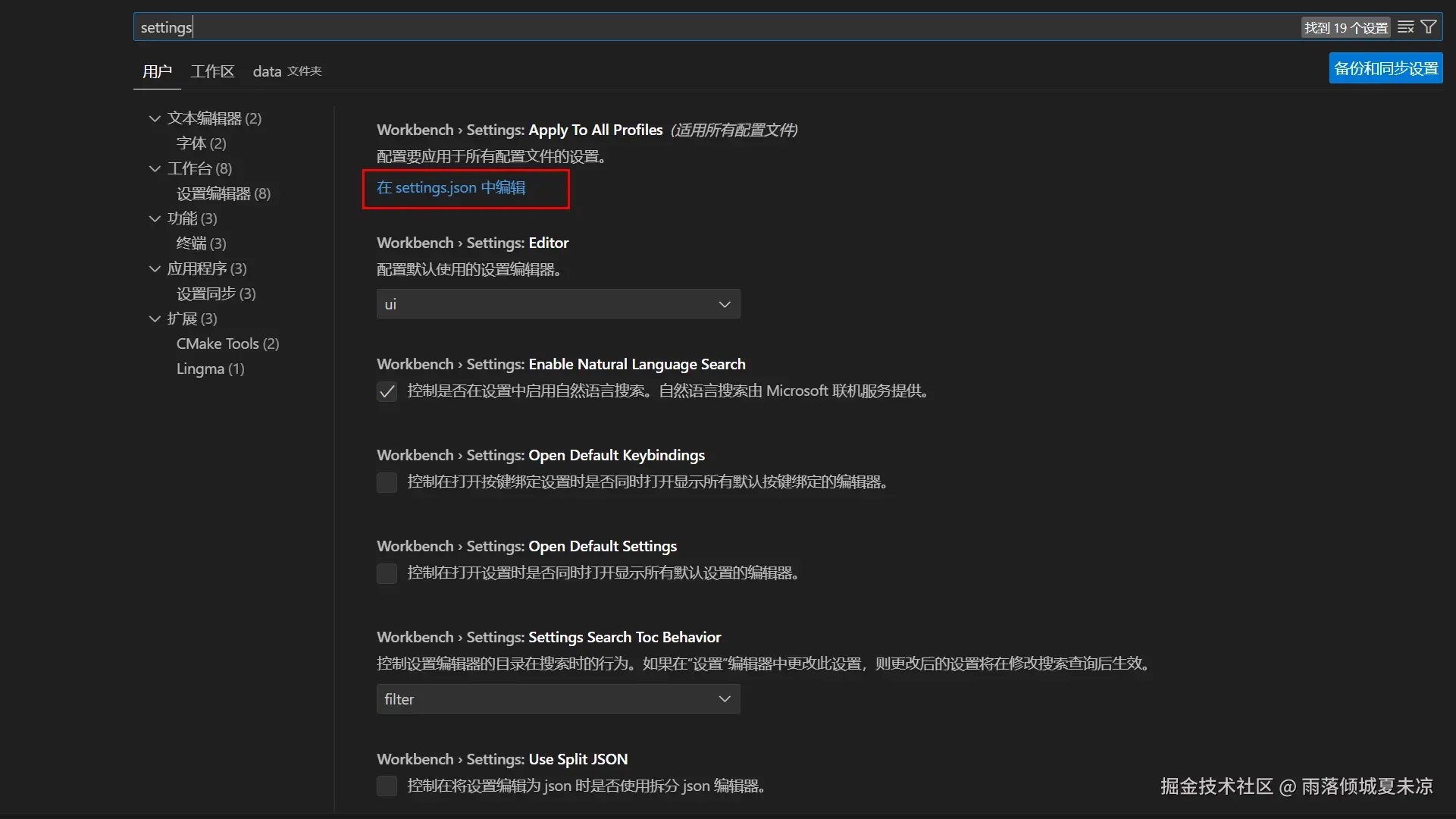Open the Settings Editor 'ui' dropdown

click(x=558, y=304)
